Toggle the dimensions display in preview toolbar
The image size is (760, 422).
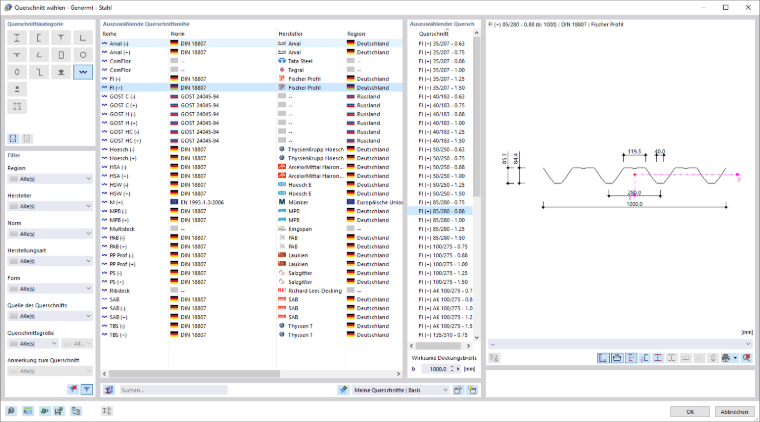pos(602,358)
